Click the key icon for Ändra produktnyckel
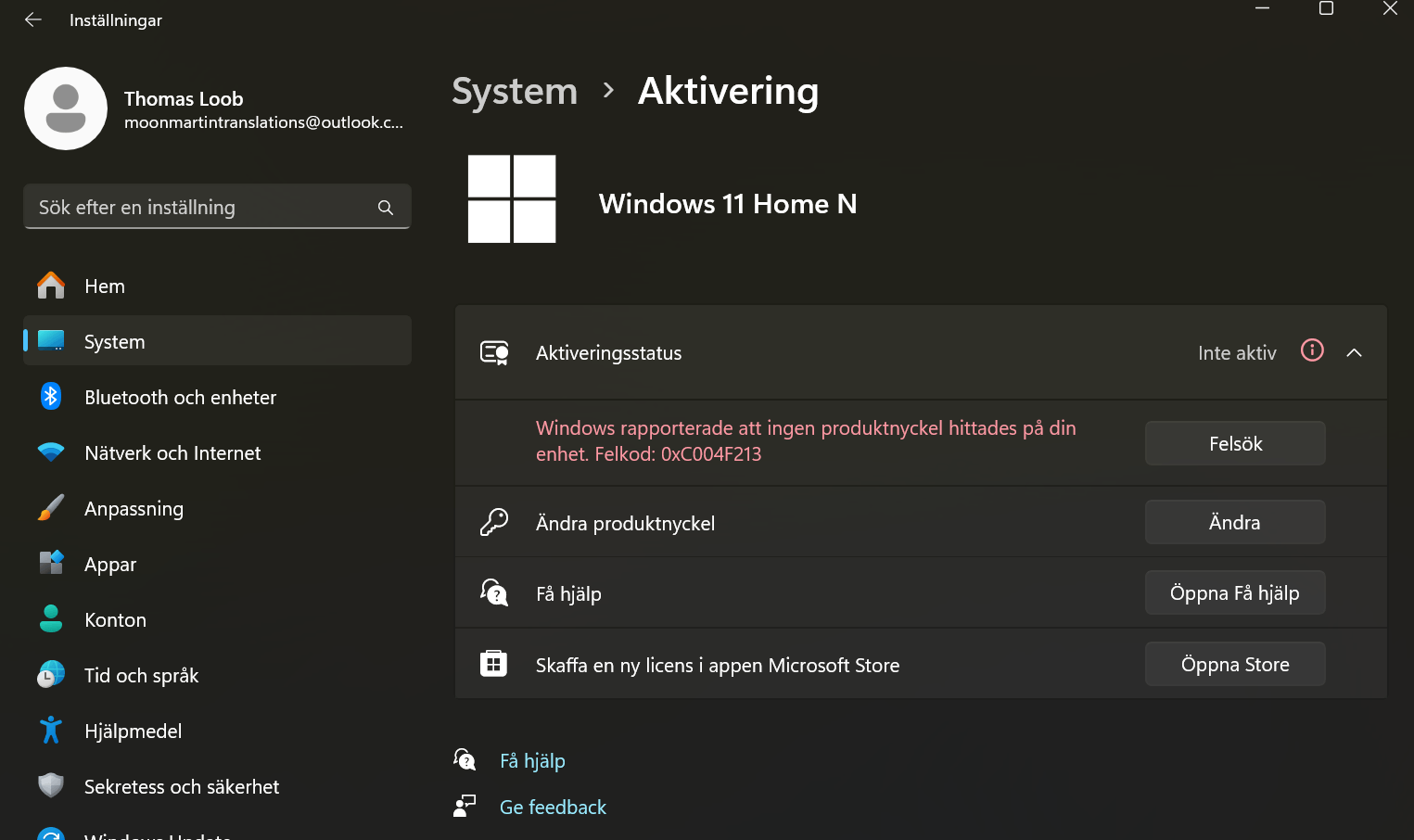Viewport: 1414px width, 840px height. (x=494, y=522)
